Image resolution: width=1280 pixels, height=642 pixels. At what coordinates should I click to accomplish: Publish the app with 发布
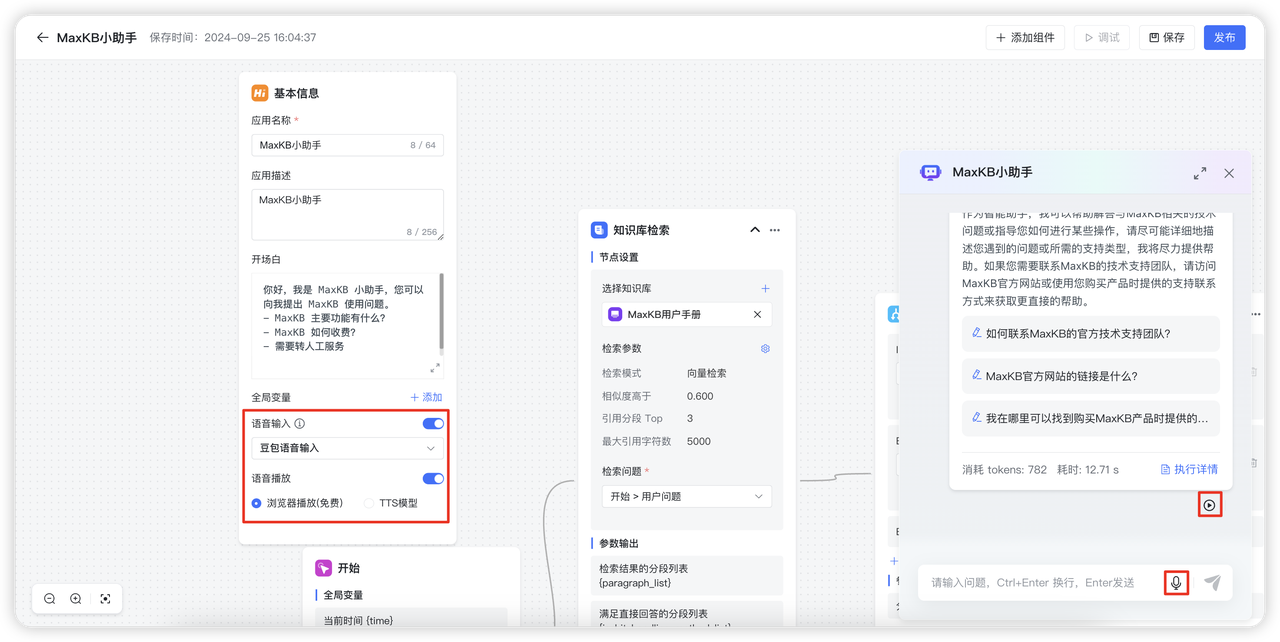tap(1224, 37)
